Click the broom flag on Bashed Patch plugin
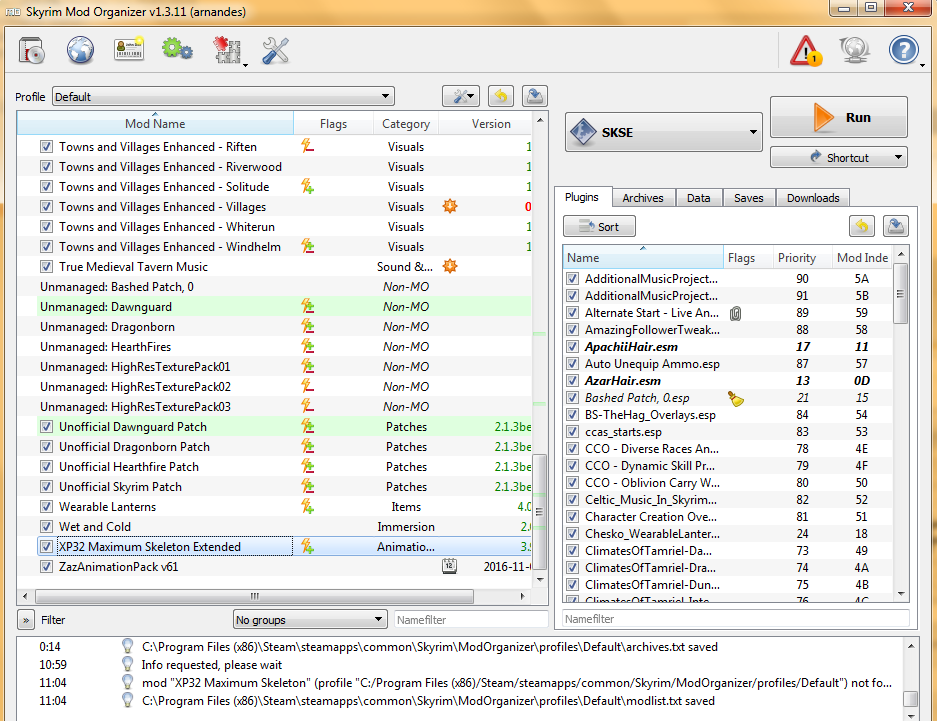This screenshot has height=721, width=937. (x=736, y=398)
